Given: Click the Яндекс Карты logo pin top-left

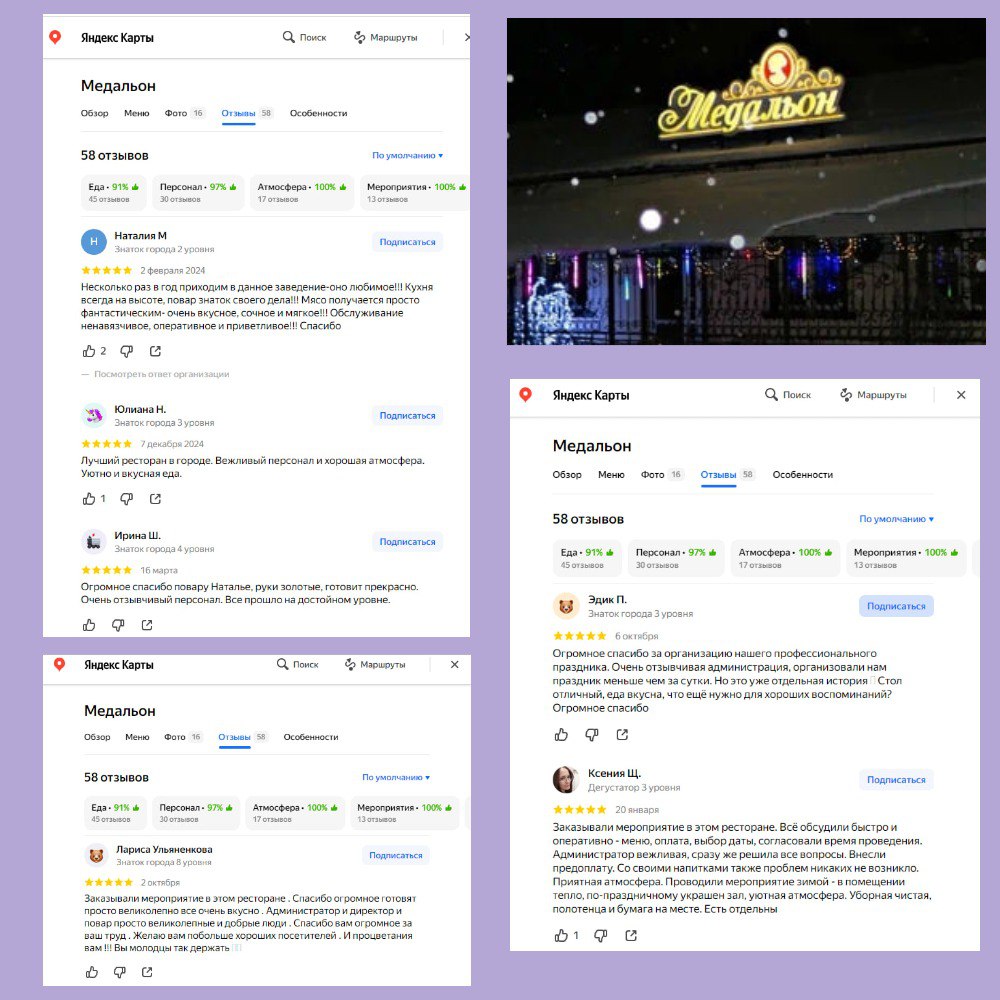Looking at the screenshot, I should (55, 37).
